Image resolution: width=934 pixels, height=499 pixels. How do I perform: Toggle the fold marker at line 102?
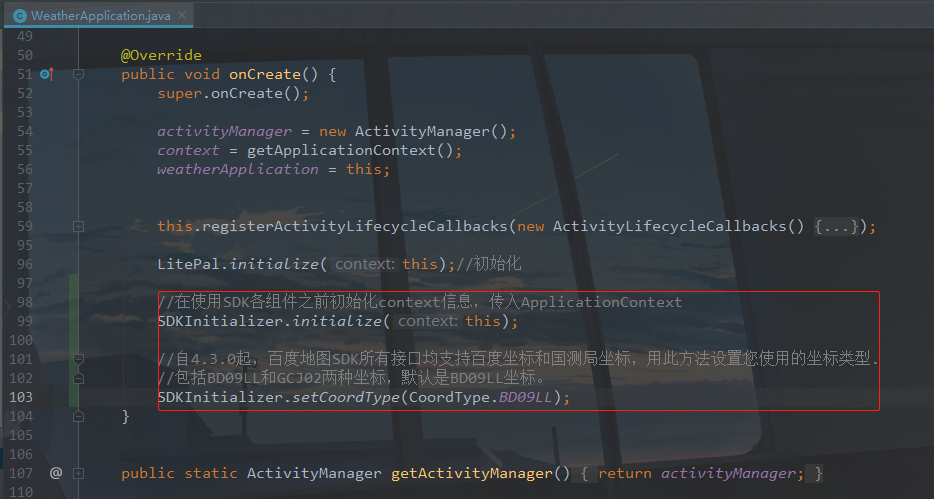coord(78,378)
